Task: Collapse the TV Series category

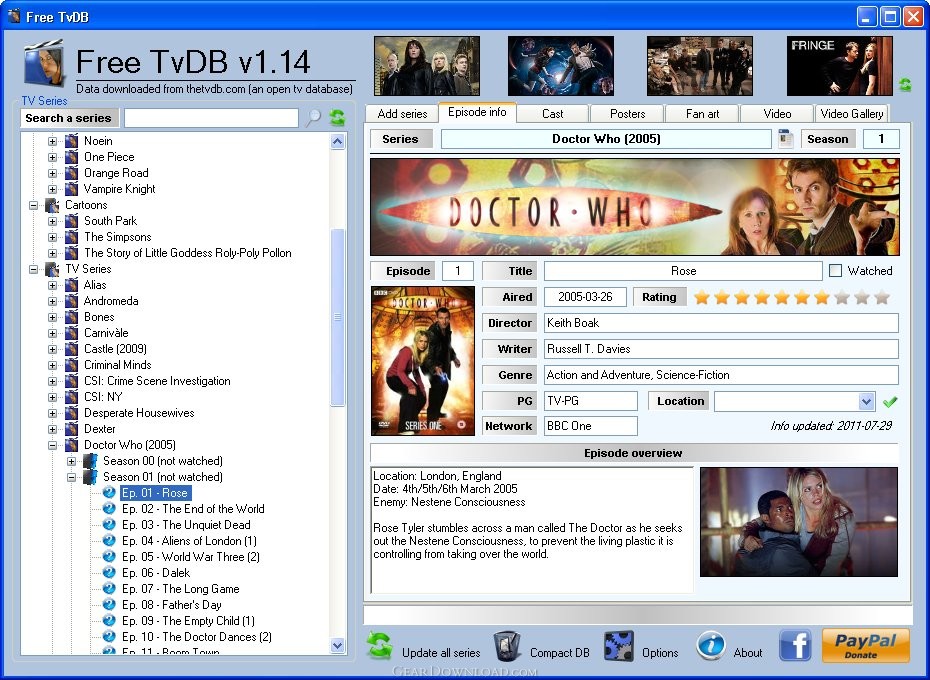Action: [33, 269]
